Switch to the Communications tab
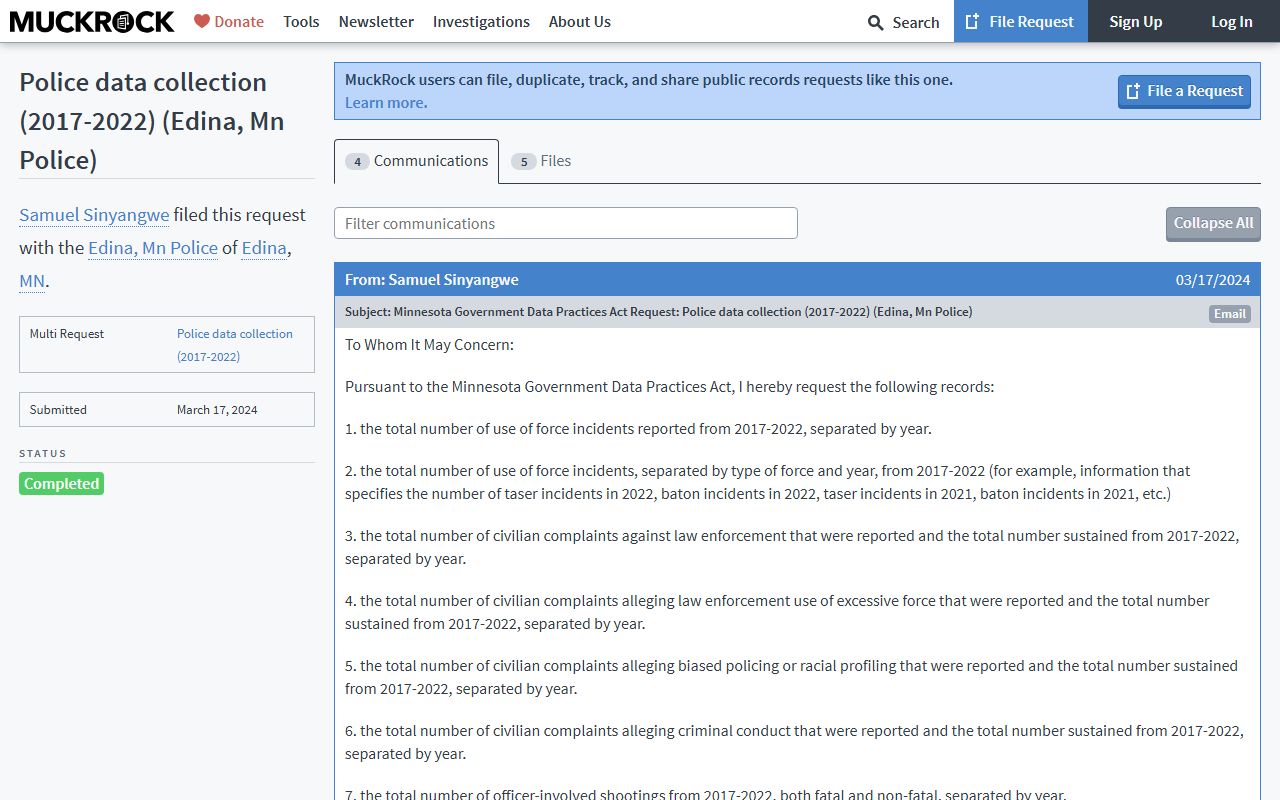1280x800 pixels. 416,161
